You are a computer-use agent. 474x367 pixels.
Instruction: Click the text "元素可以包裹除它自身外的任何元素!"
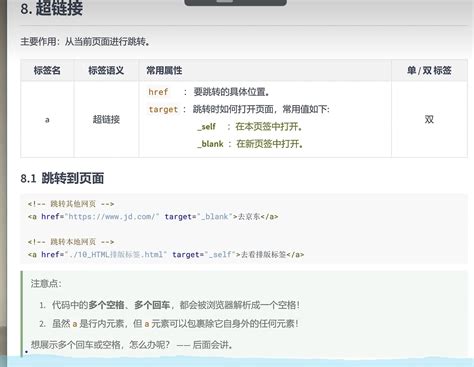coord(225,324)
